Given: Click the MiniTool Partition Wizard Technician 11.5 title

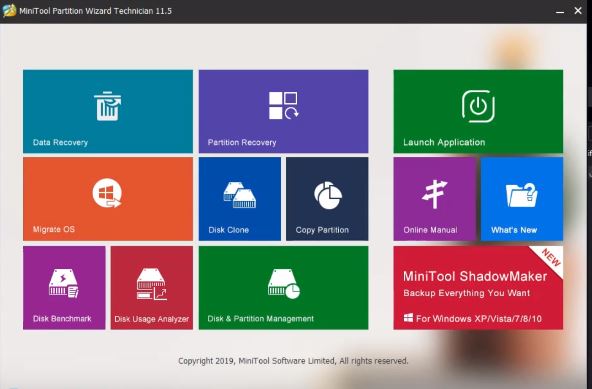Looking at the screenshot, I should click(96, 11).
